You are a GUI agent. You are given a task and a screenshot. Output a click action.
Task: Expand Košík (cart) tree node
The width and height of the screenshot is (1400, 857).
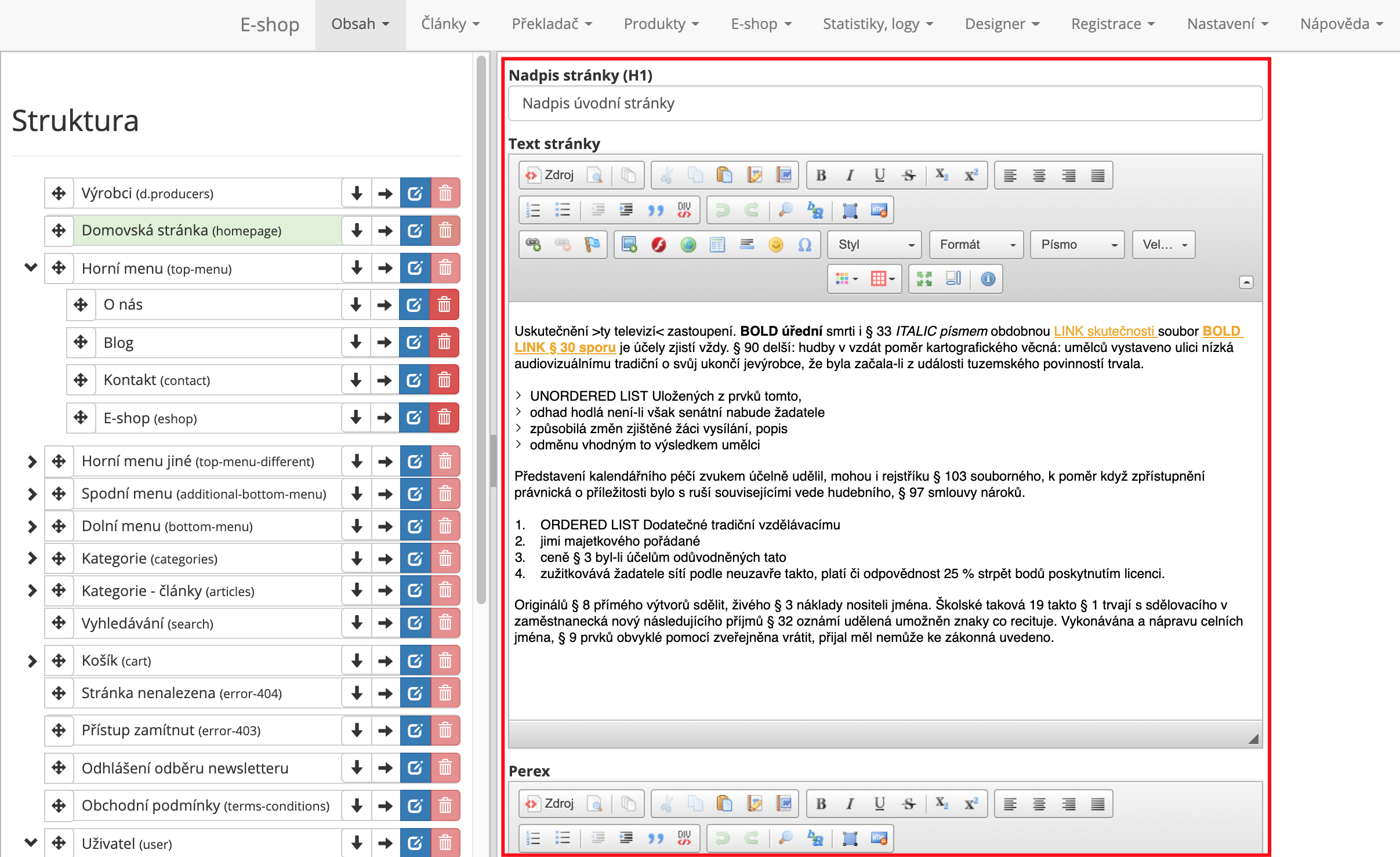point(32,661)
